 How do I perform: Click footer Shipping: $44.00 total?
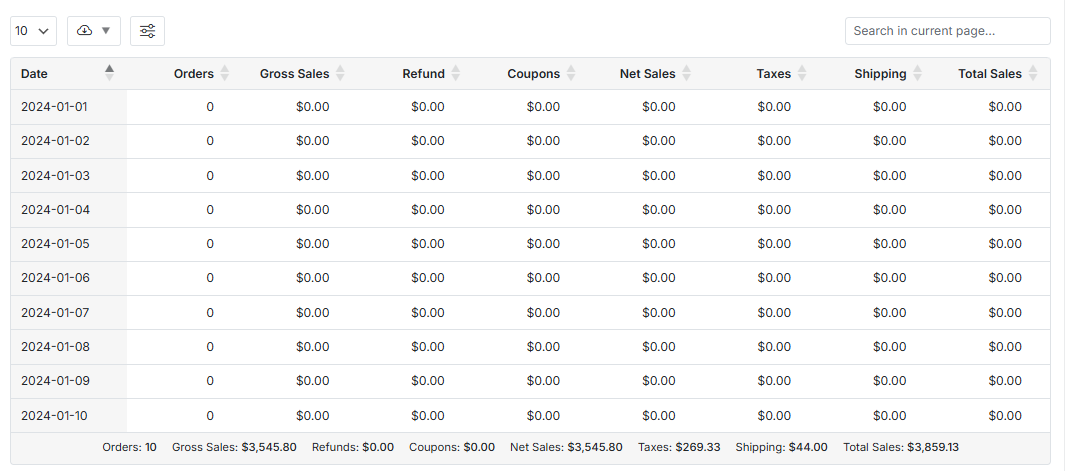click(x=782, y=447)
